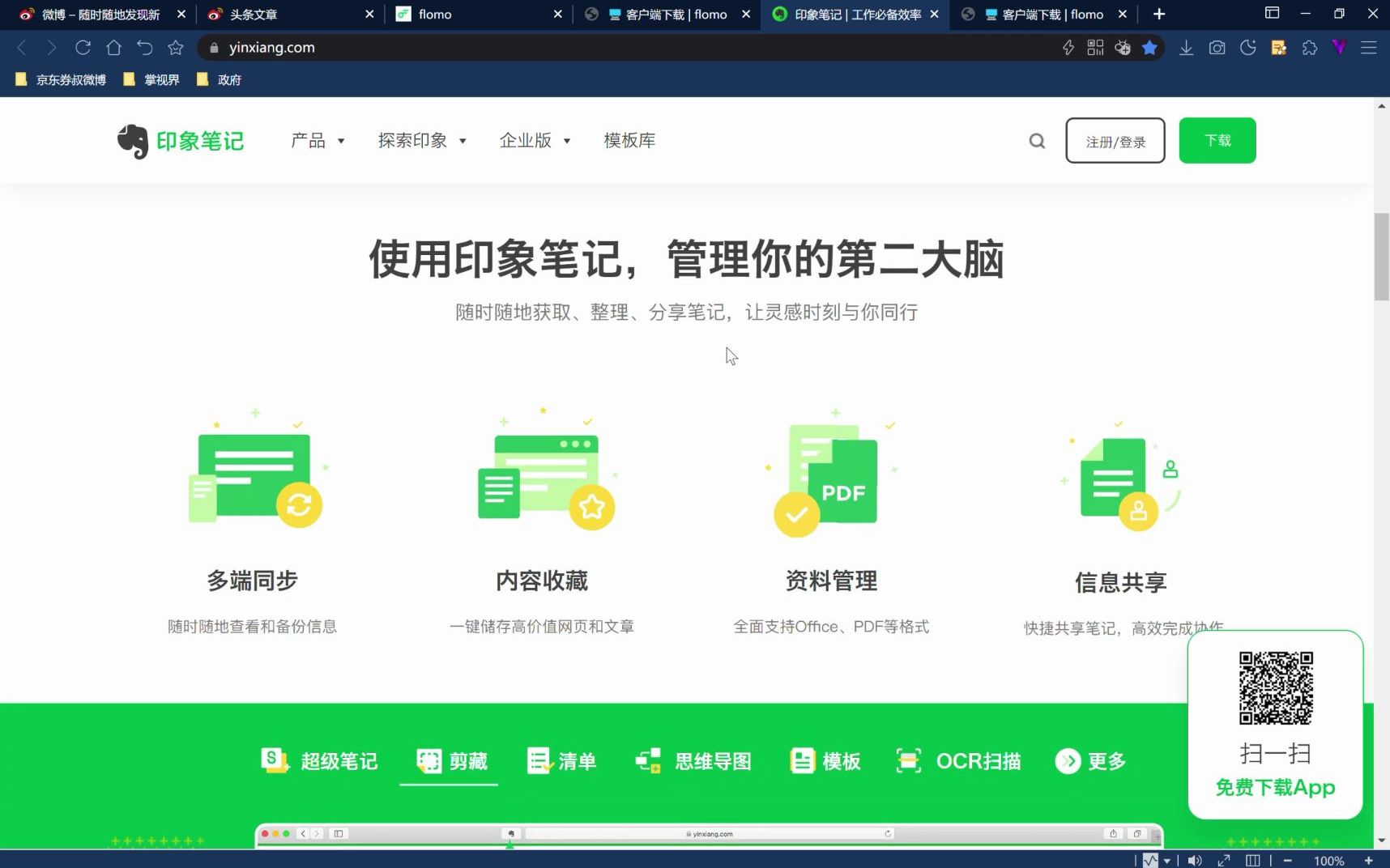Click the 印象笔记 elephant logo
The width and height of the screenshot is (1390, 868).
click(132, 140)
